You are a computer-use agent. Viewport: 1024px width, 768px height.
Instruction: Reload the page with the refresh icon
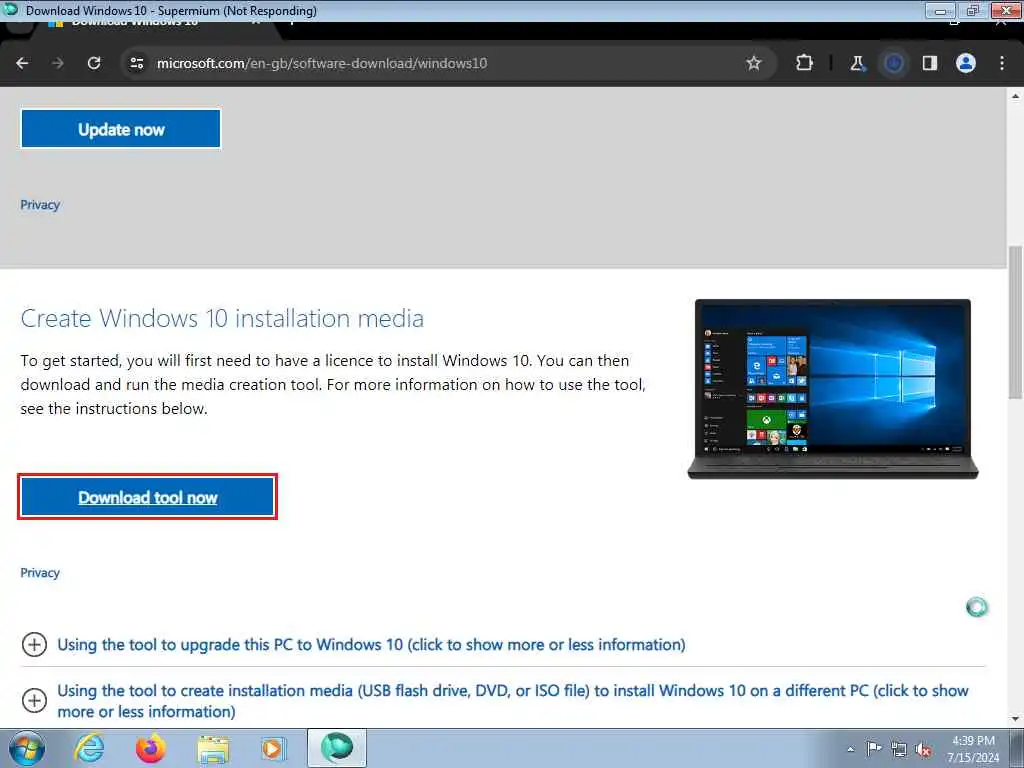[94, 63]
